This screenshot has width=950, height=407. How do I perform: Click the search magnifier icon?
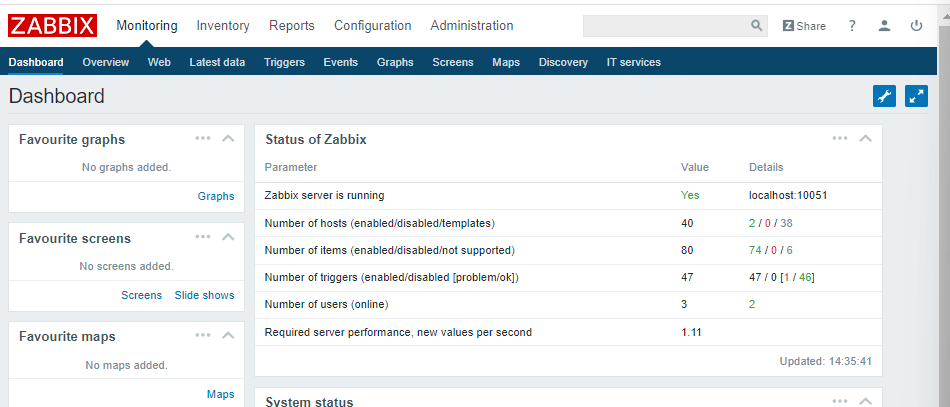(757, 25)
